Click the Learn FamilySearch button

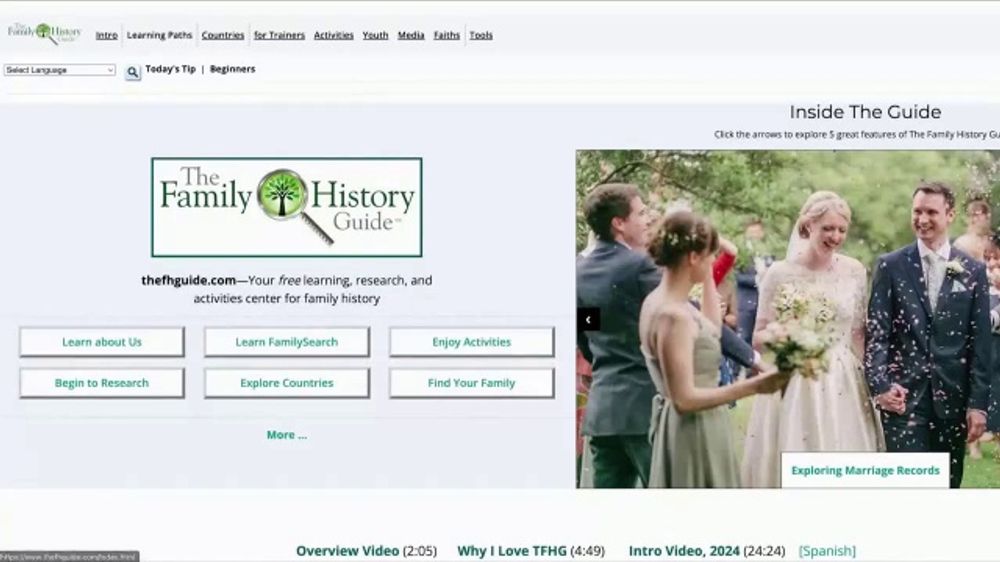pyautogui.click(x=286, y=342)
